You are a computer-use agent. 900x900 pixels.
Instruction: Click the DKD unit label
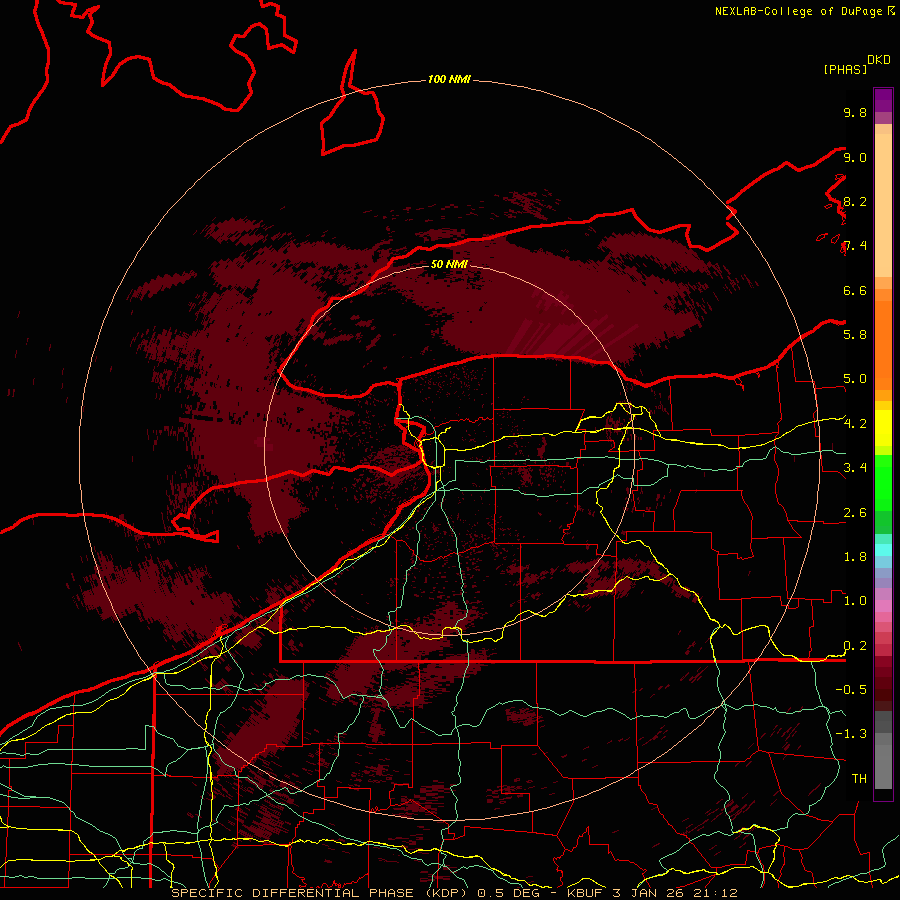pos(879,60)
